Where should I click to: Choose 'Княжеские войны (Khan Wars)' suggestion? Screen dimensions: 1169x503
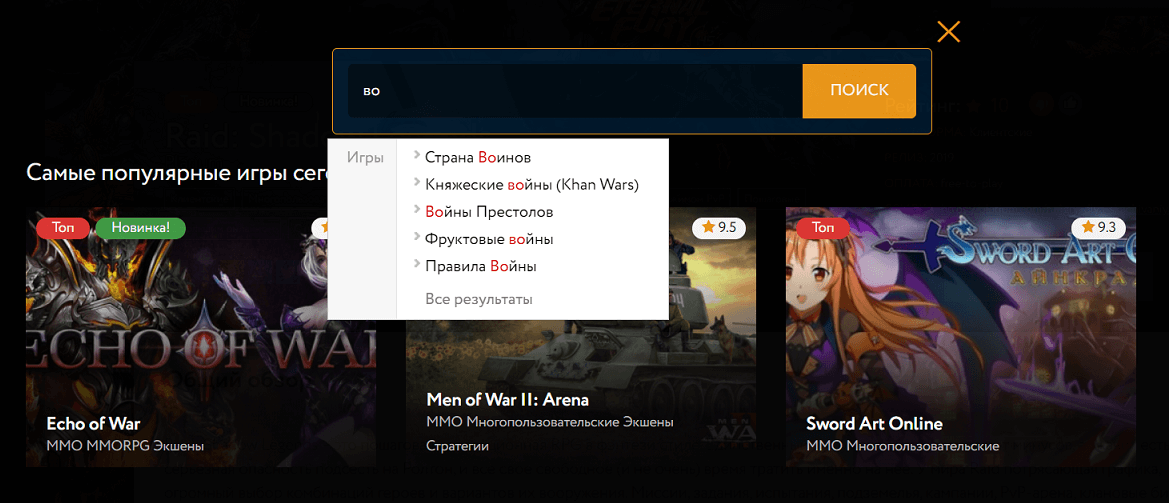tap(531, 185)
